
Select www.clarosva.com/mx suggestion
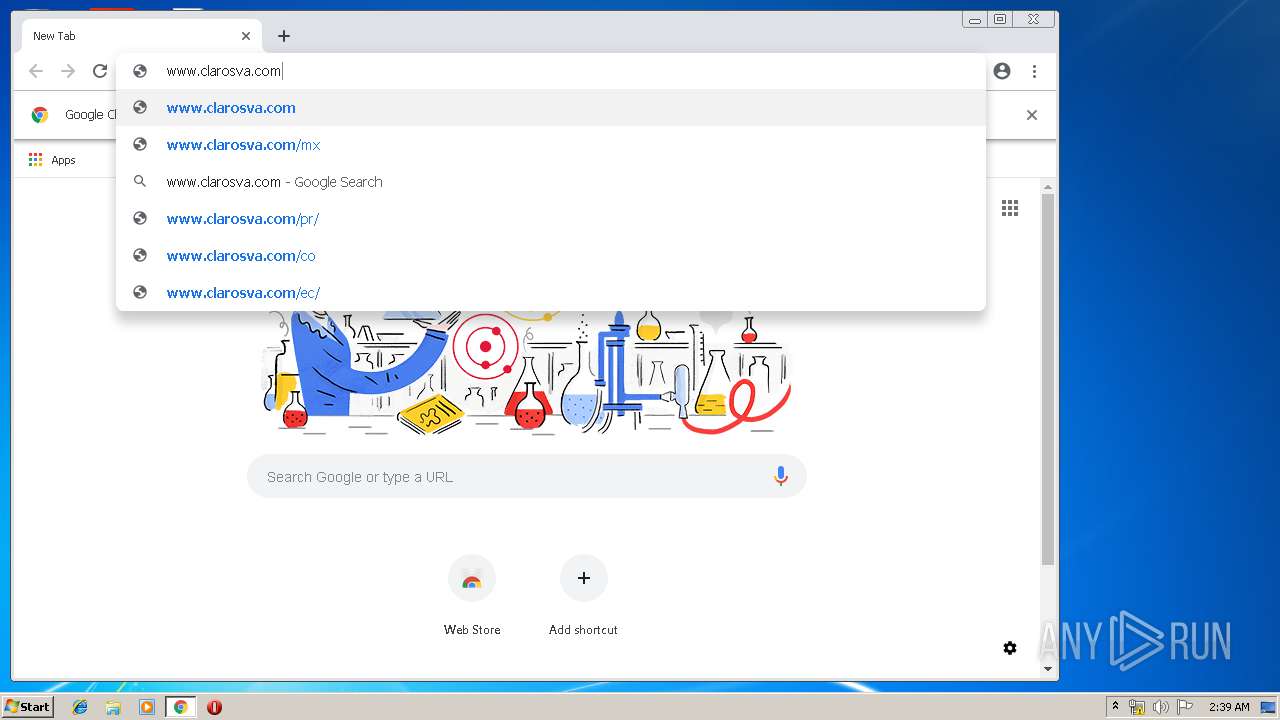tap(550, 145)
